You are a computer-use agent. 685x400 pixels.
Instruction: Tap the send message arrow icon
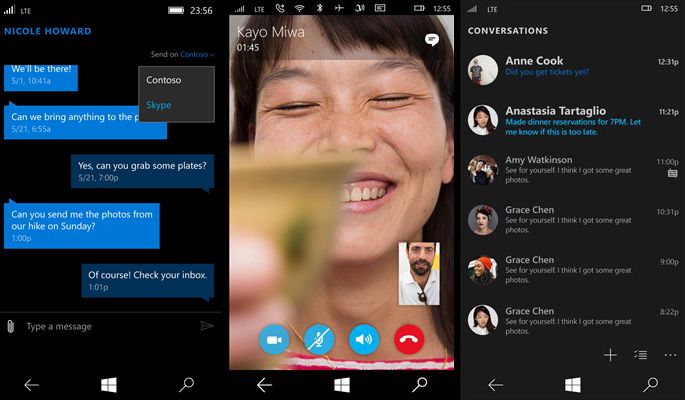[x=207, y=326]
